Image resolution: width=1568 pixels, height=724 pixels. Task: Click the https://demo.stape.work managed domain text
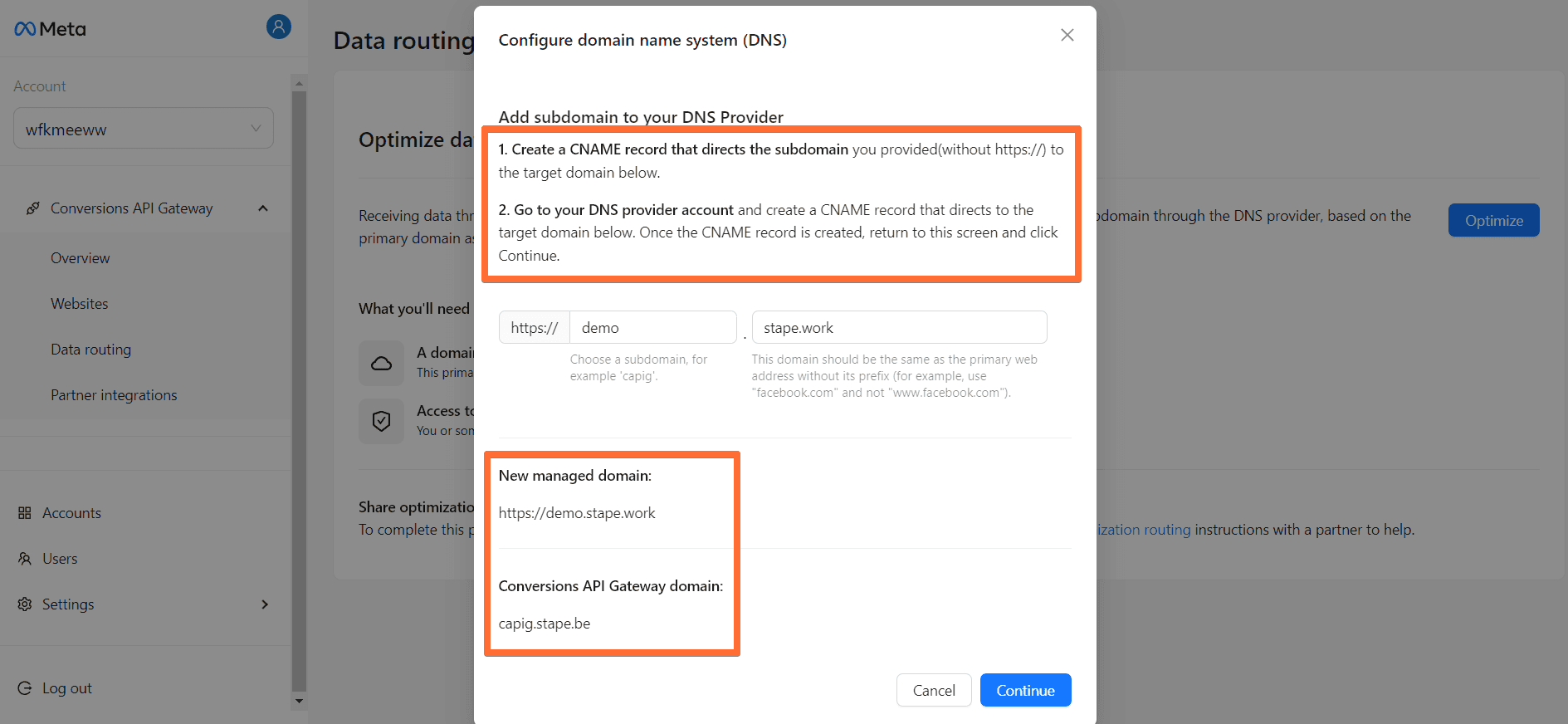(x=577, y=513)
